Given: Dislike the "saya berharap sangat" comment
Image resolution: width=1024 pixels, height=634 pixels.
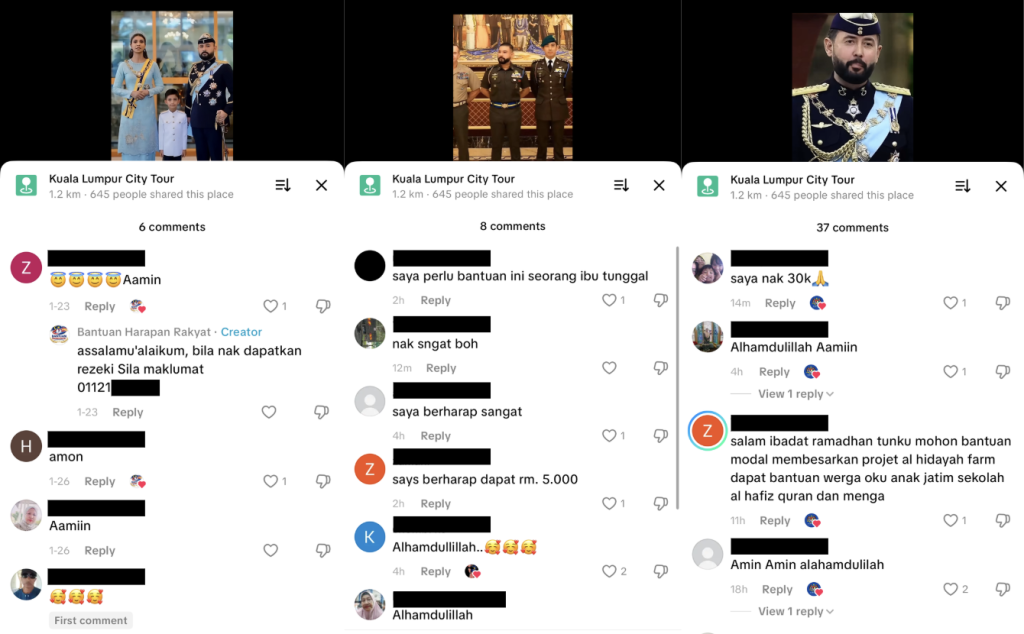Looking at the screenshot, I should pyautogui.click(x=661, y=436).
